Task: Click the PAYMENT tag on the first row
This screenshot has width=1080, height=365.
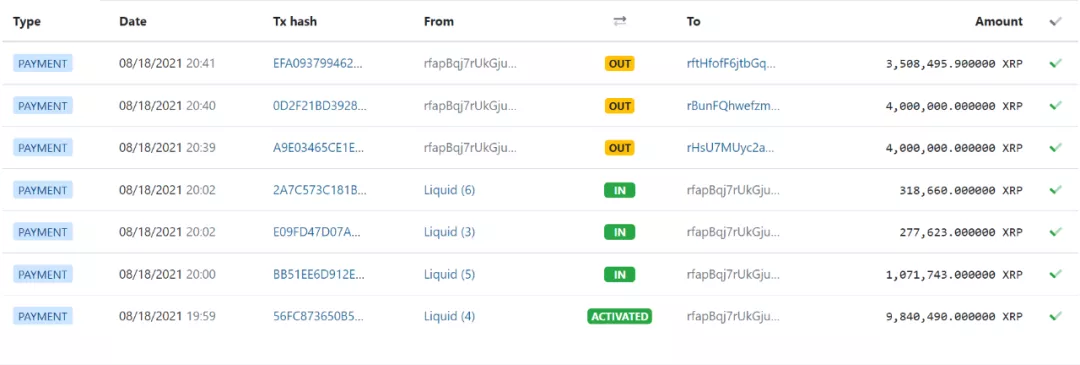Action: click(43, 64)
